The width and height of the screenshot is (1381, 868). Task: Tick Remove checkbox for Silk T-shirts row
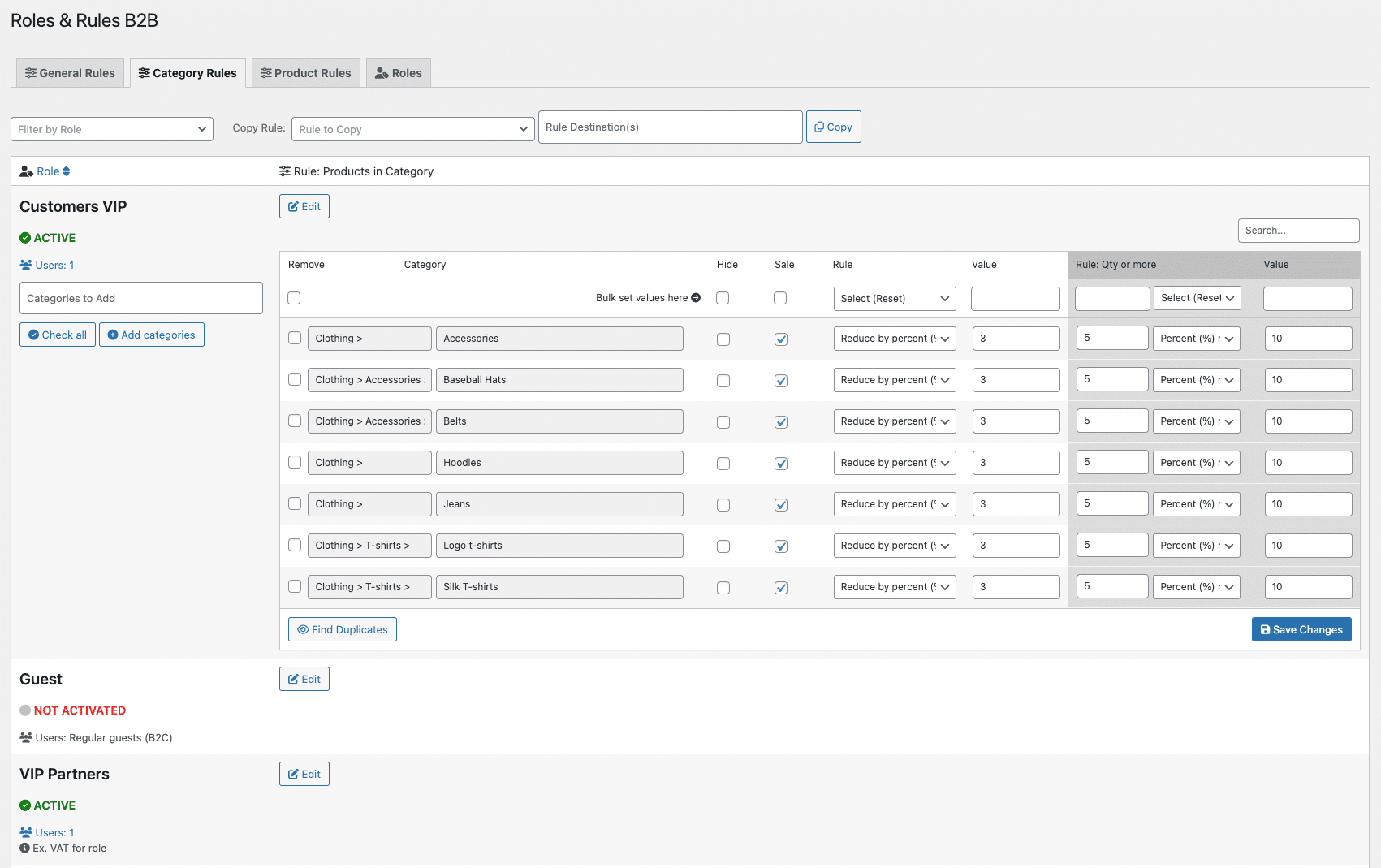pos(295,586)
